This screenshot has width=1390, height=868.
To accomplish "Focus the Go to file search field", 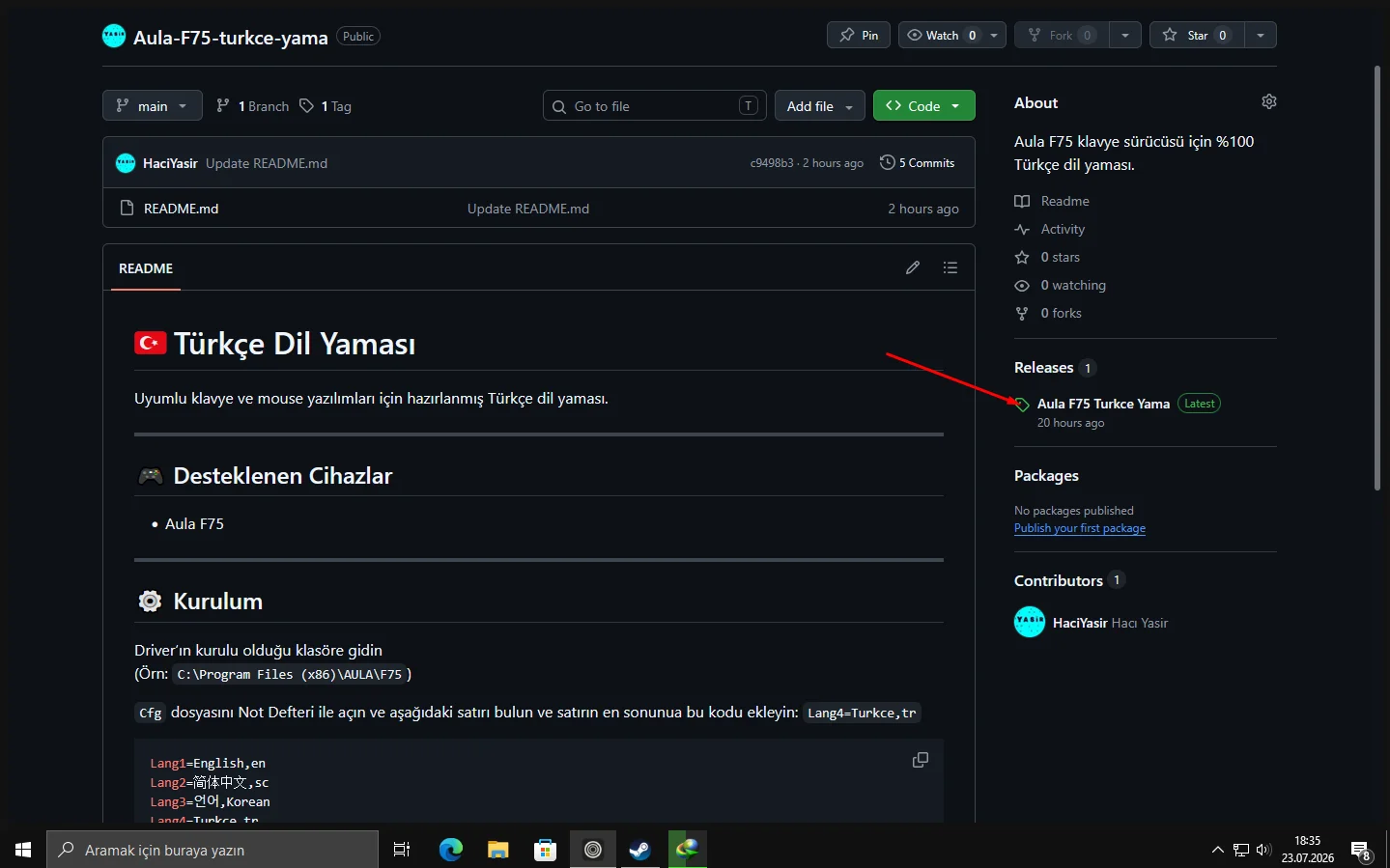I will click(654, 105).
